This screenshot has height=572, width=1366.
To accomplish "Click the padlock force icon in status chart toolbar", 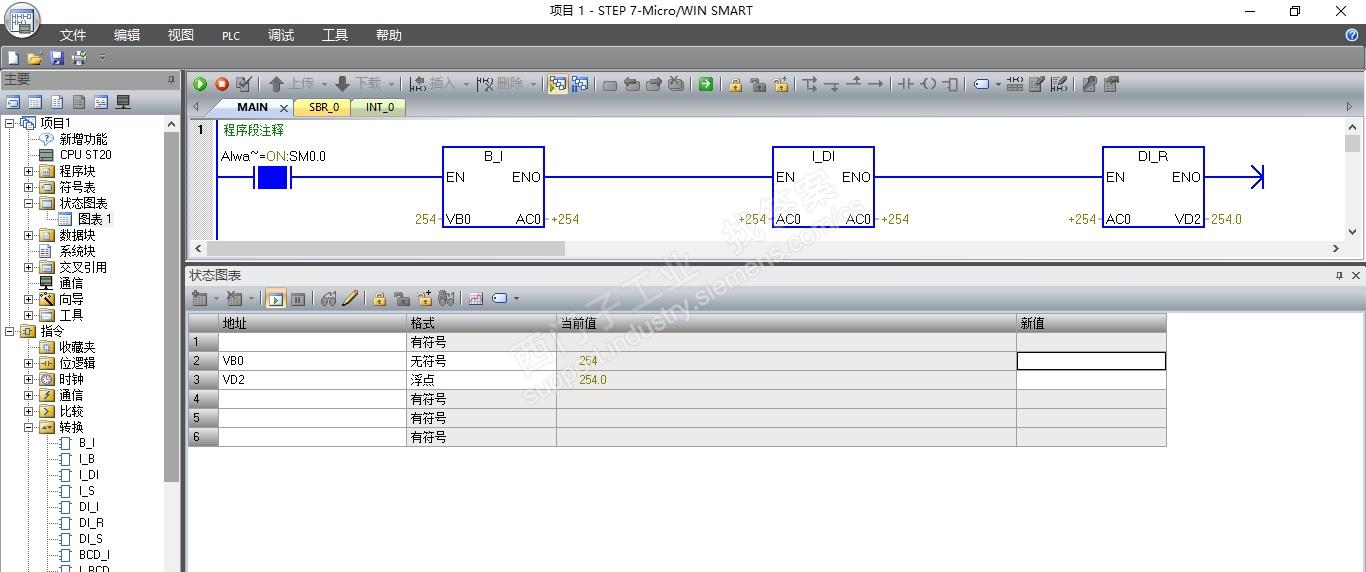I will coord(380,298).
